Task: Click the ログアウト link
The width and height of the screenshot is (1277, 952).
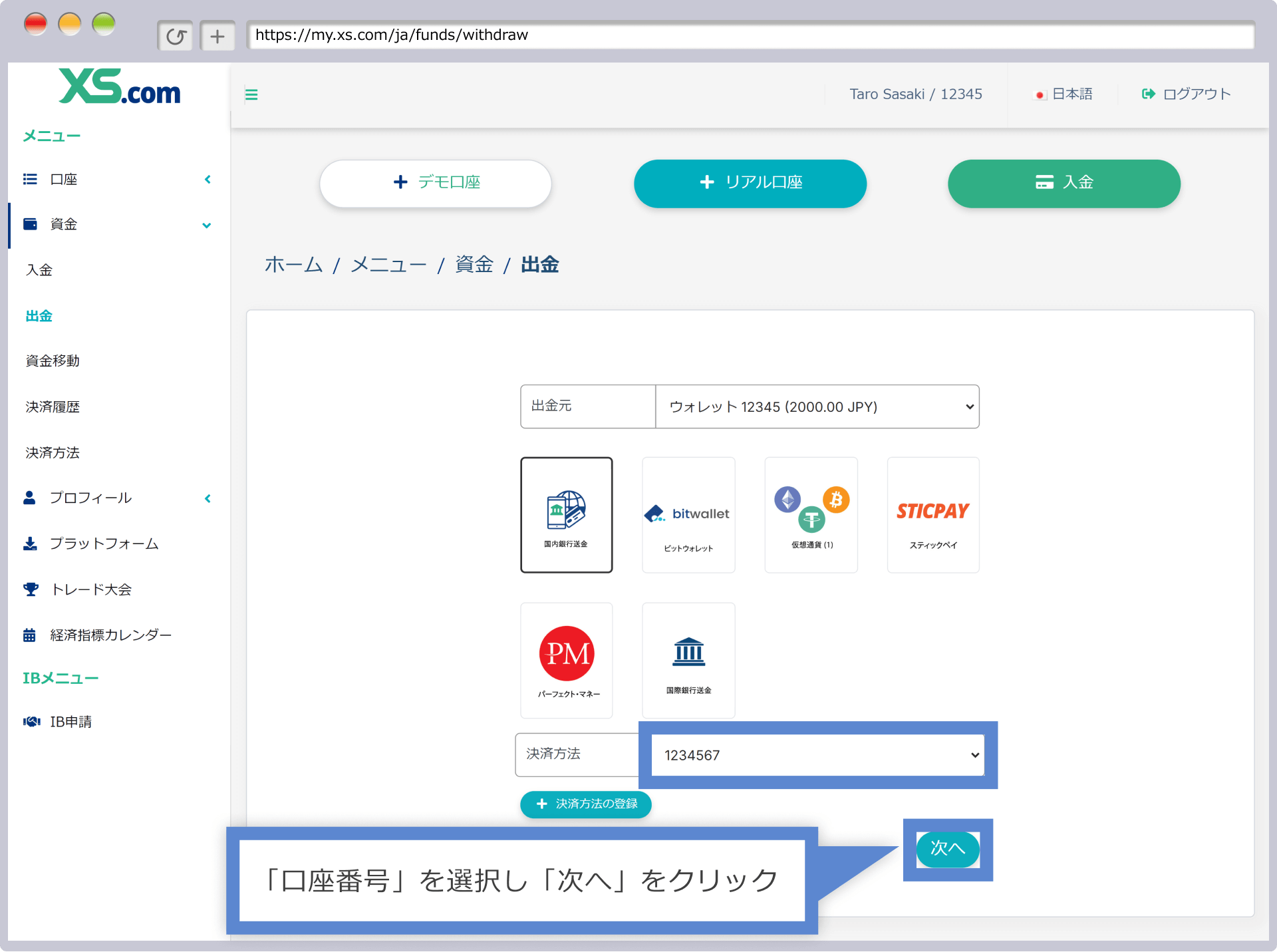Action: (1197, 94)
